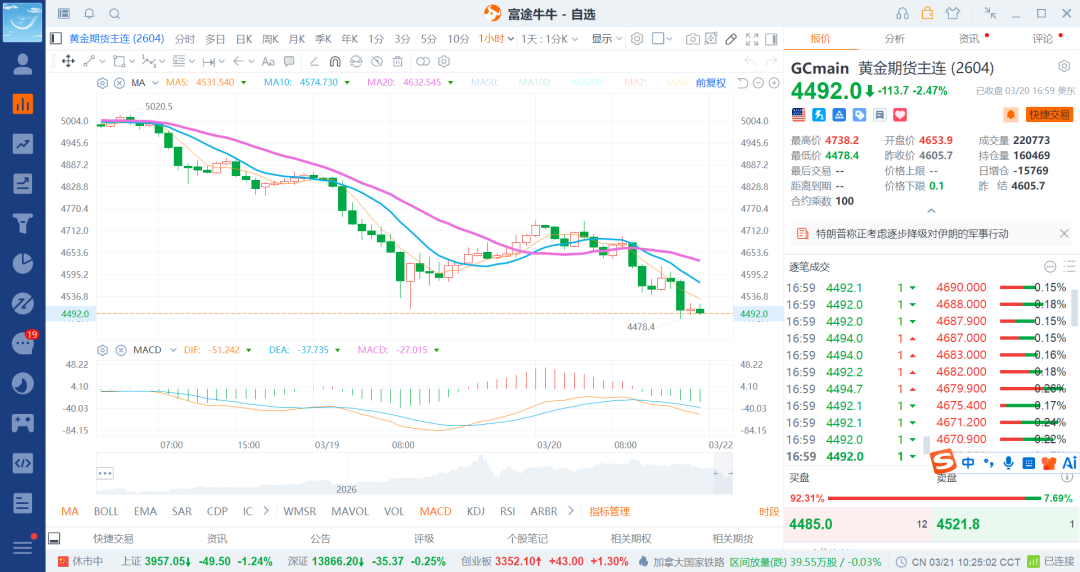Select the drawing pencil tool in chart header
Viewport: 1080px width, 572px height.
pos(731,39)
